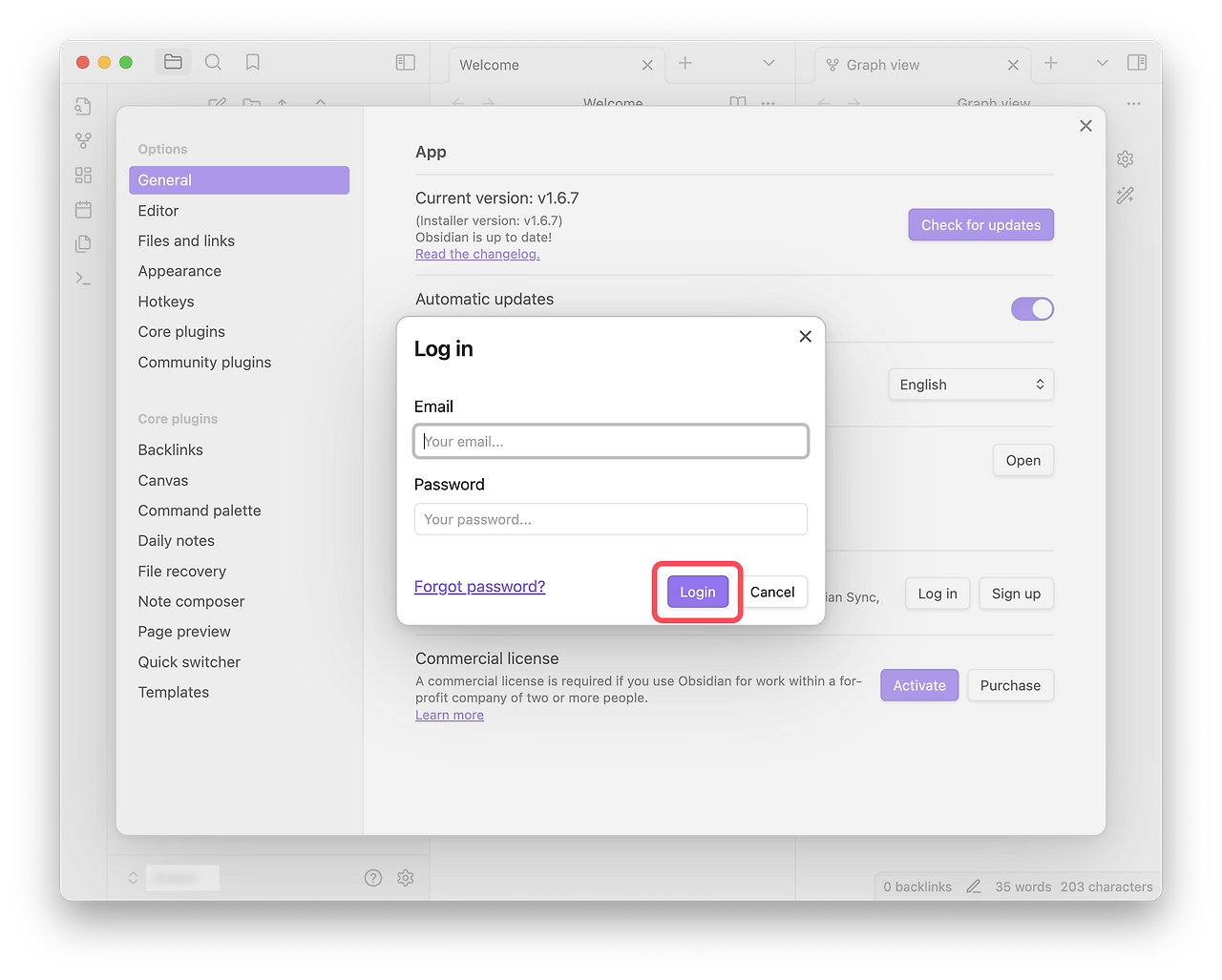Close the Graph view tab

point(1013,65)
